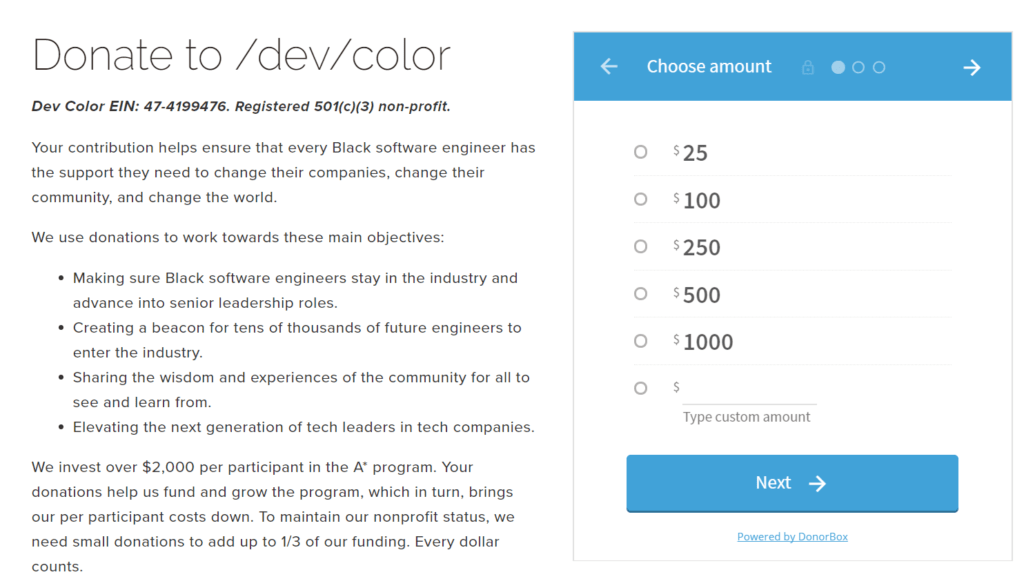Open the Powered by DonorBox link

[x=792, y=537]
